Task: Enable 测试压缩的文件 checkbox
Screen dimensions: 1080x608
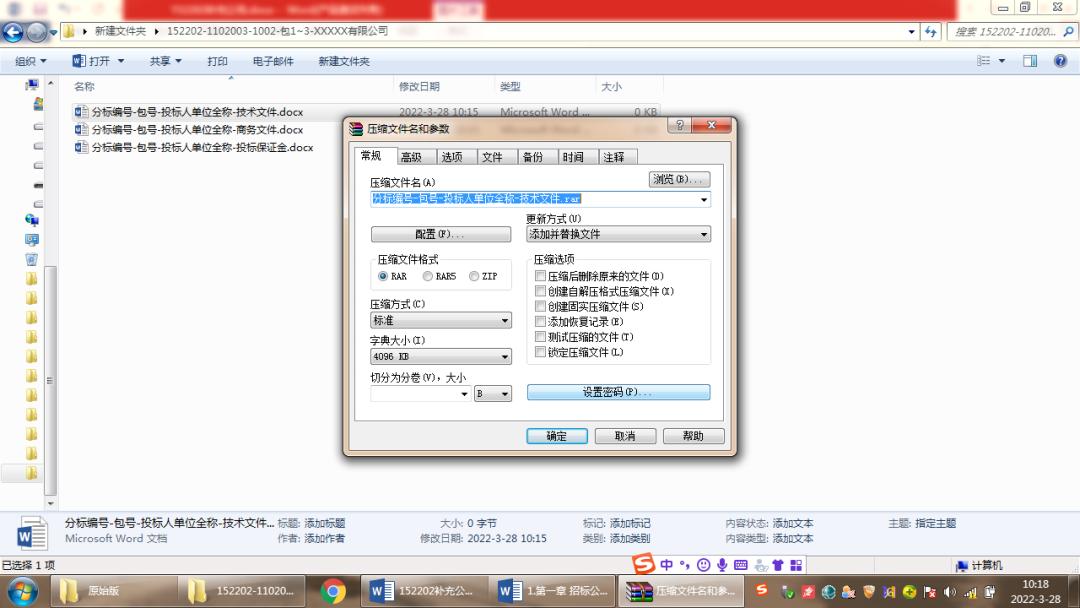Action: pyautogui.click(x=541, y=336)
